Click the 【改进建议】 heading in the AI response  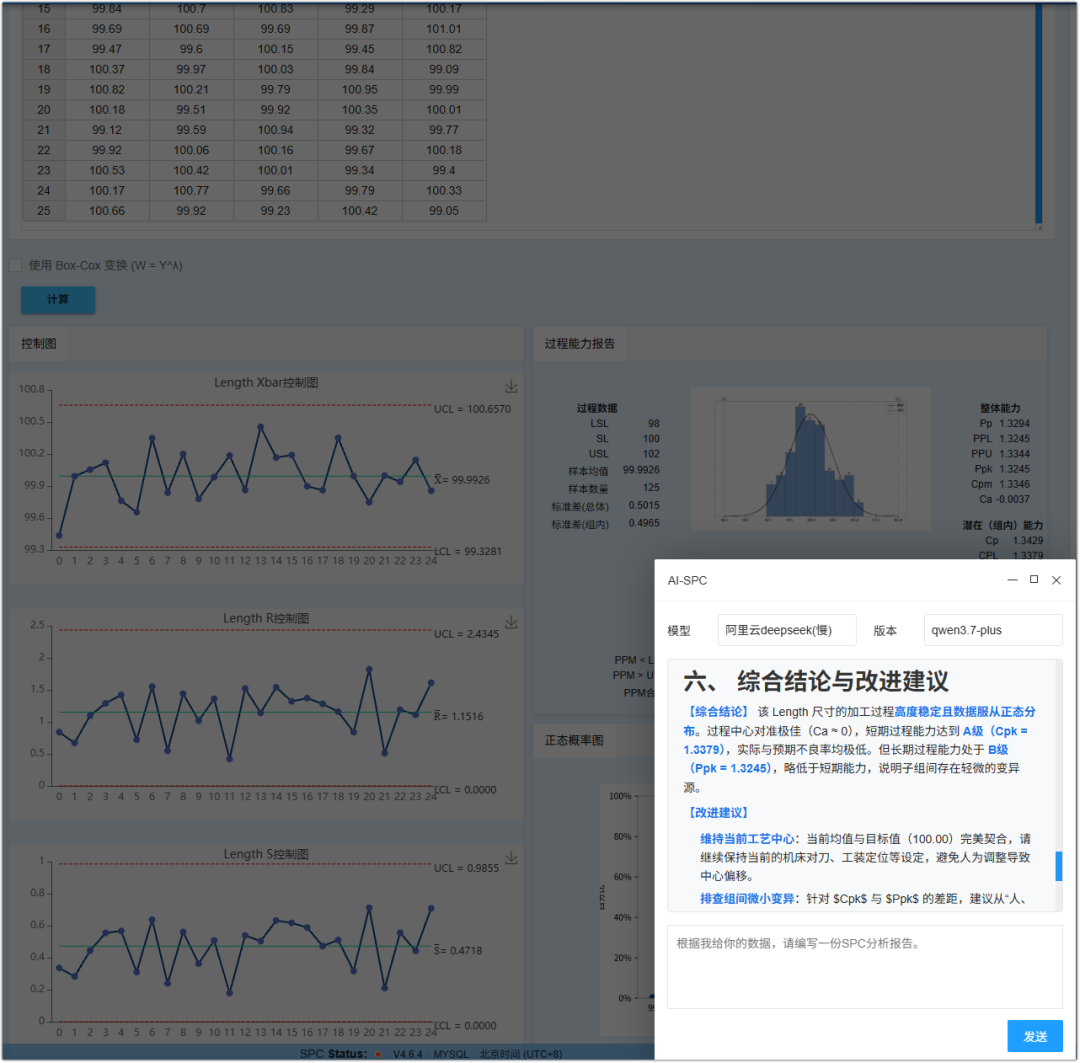coord(718,813)
